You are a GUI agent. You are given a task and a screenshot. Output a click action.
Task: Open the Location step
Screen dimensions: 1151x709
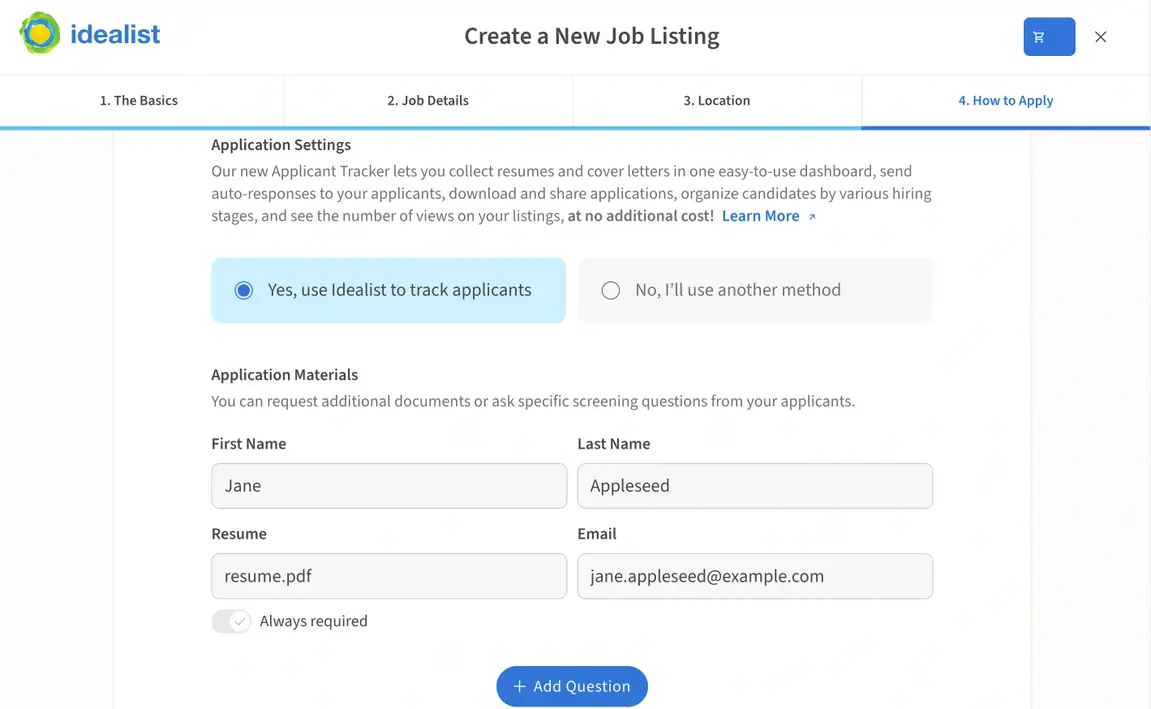(716, 101)
